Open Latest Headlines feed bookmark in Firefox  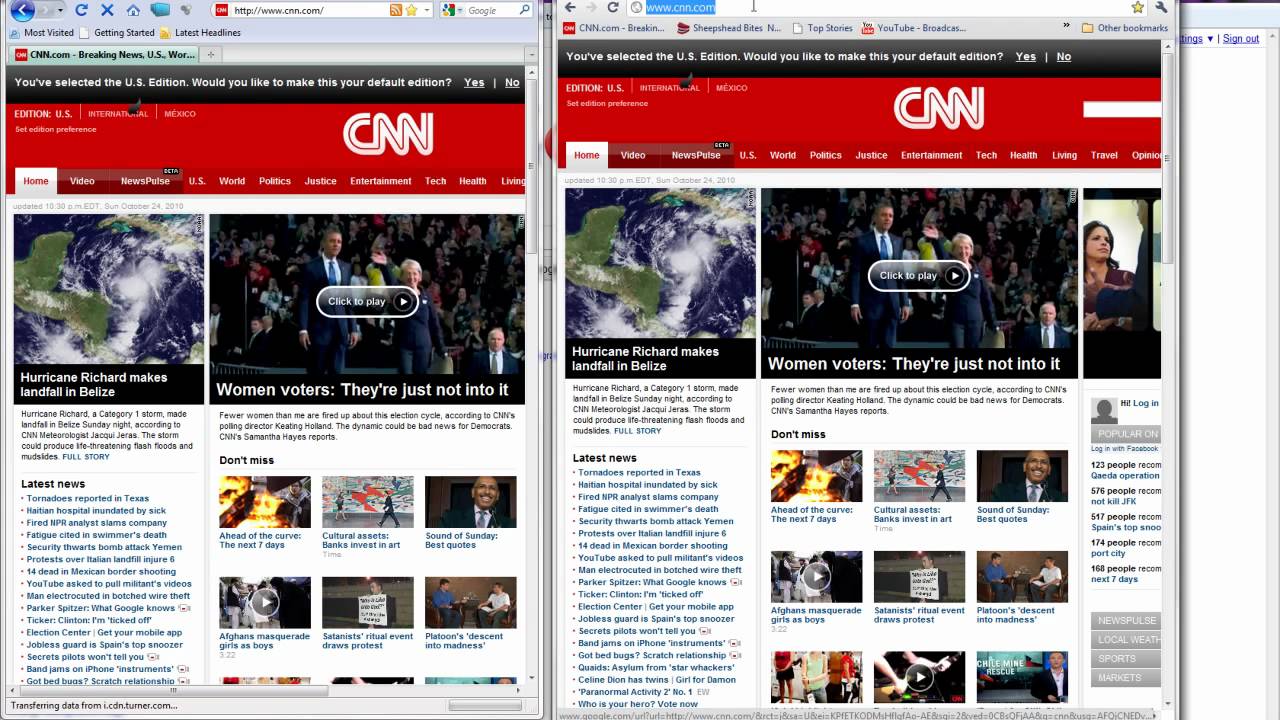click(200, 33)
